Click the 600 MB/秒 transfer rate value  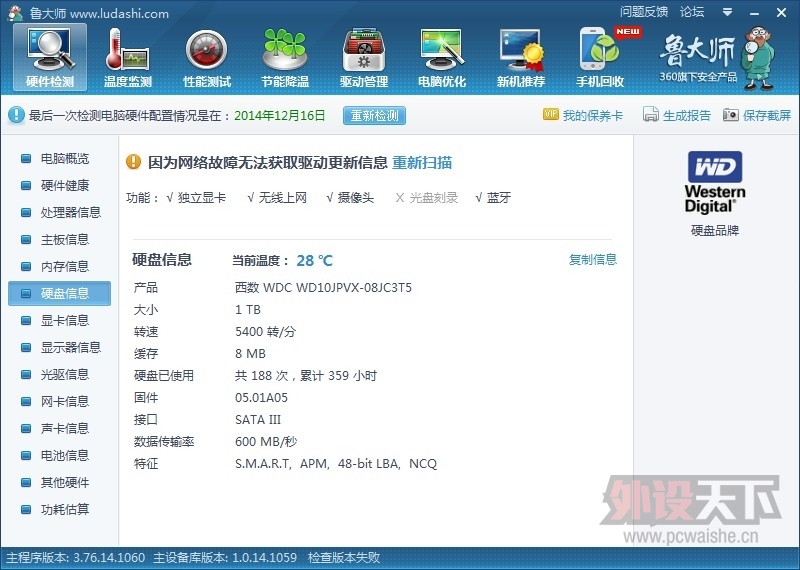(266, 441)
